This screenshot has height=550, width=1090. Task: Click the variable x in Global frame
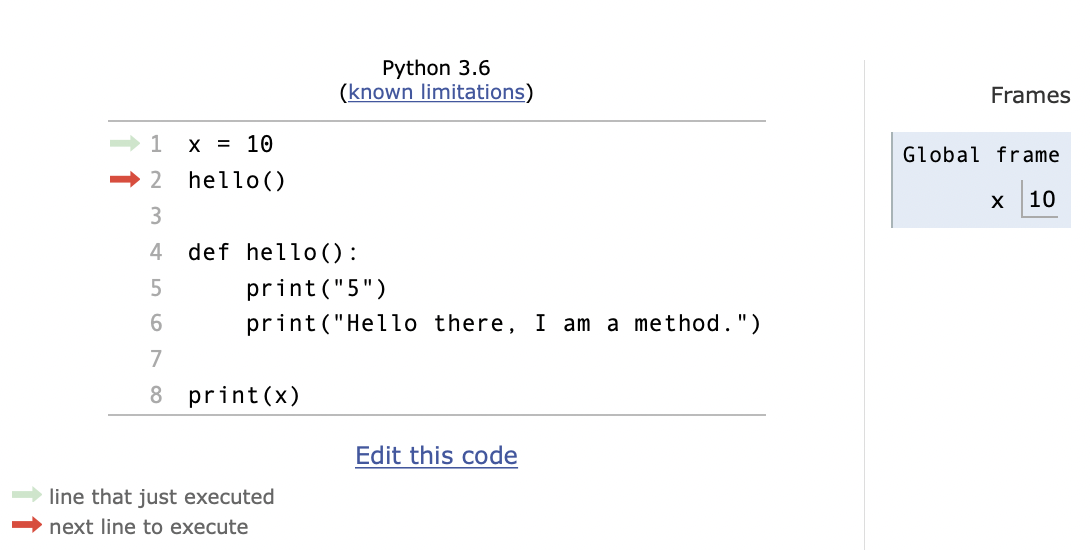point(998,202)
